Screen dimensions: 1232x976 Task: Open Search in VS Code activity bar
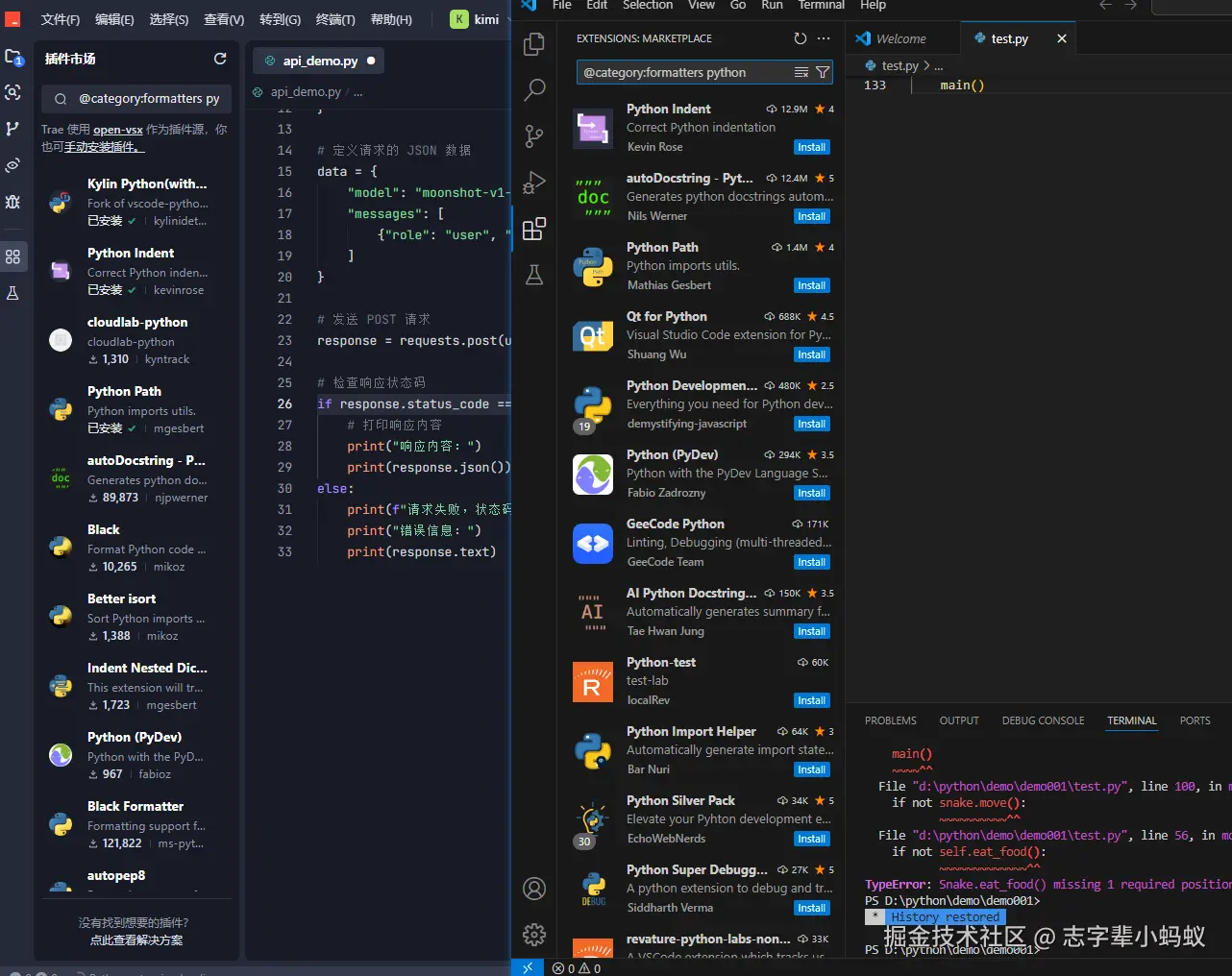pyautogui.click(x=534, y=90)
